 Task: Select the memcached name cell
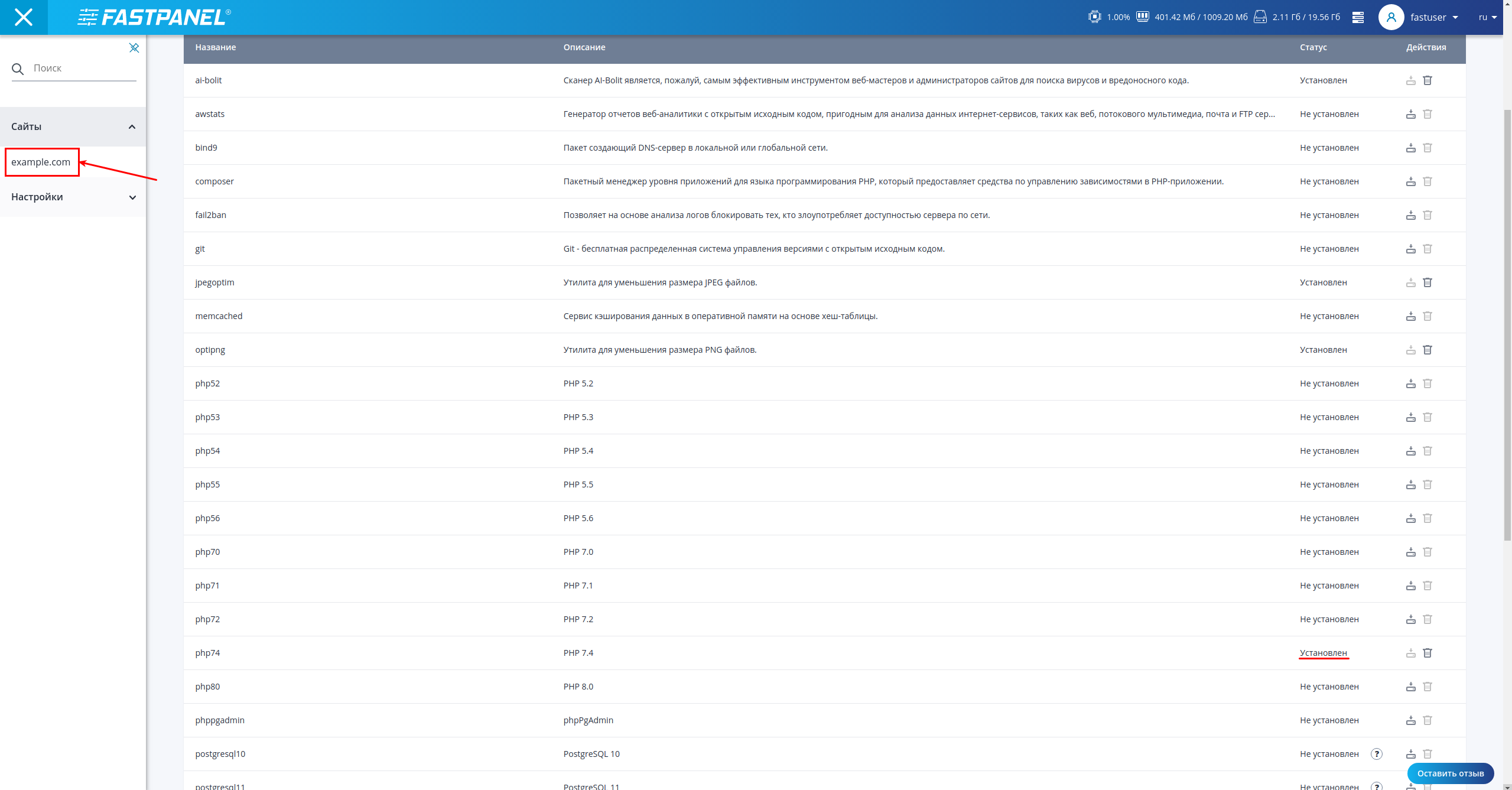219,316
